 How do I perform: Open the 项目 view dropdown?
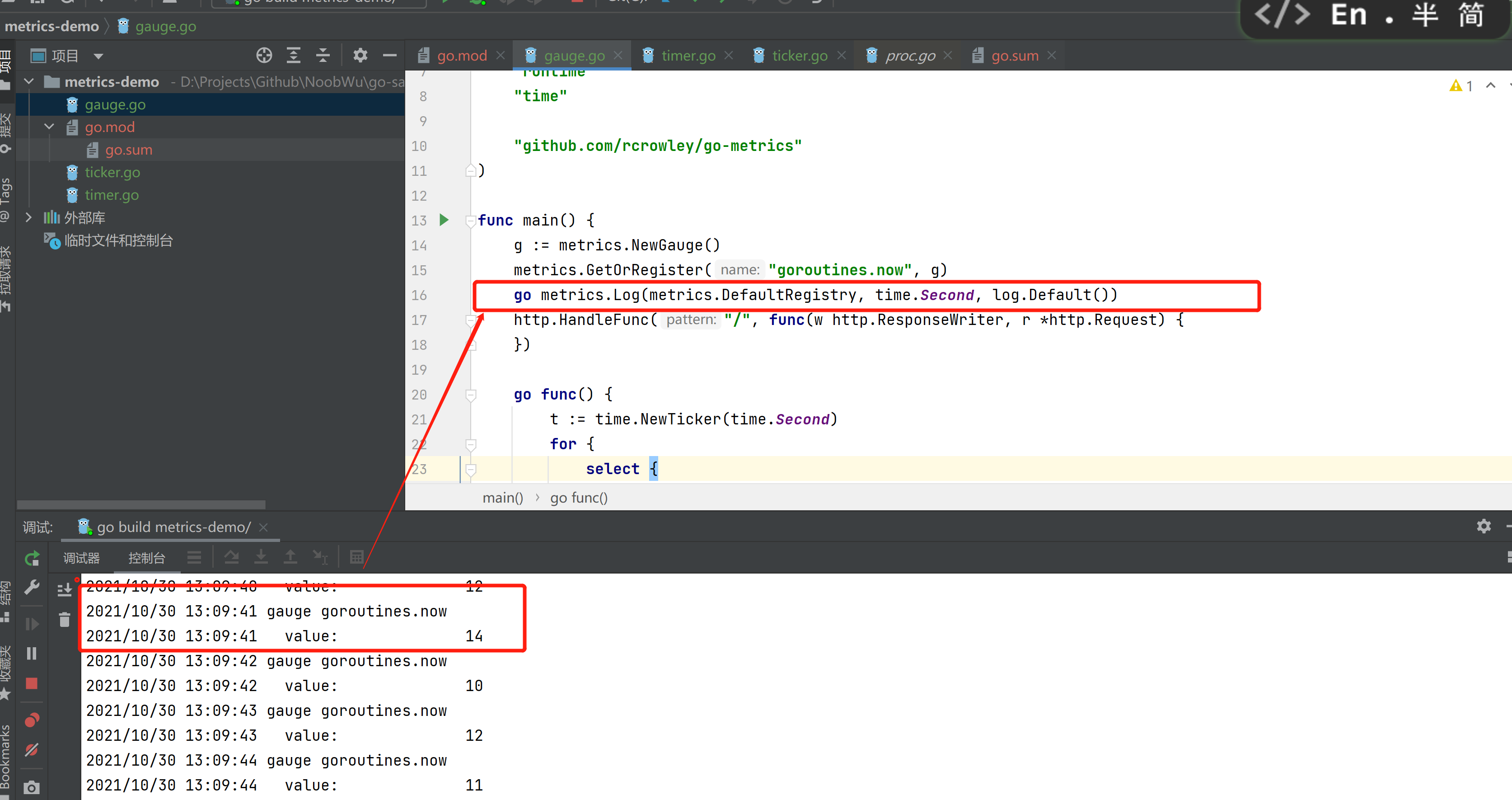pos(98,56)
